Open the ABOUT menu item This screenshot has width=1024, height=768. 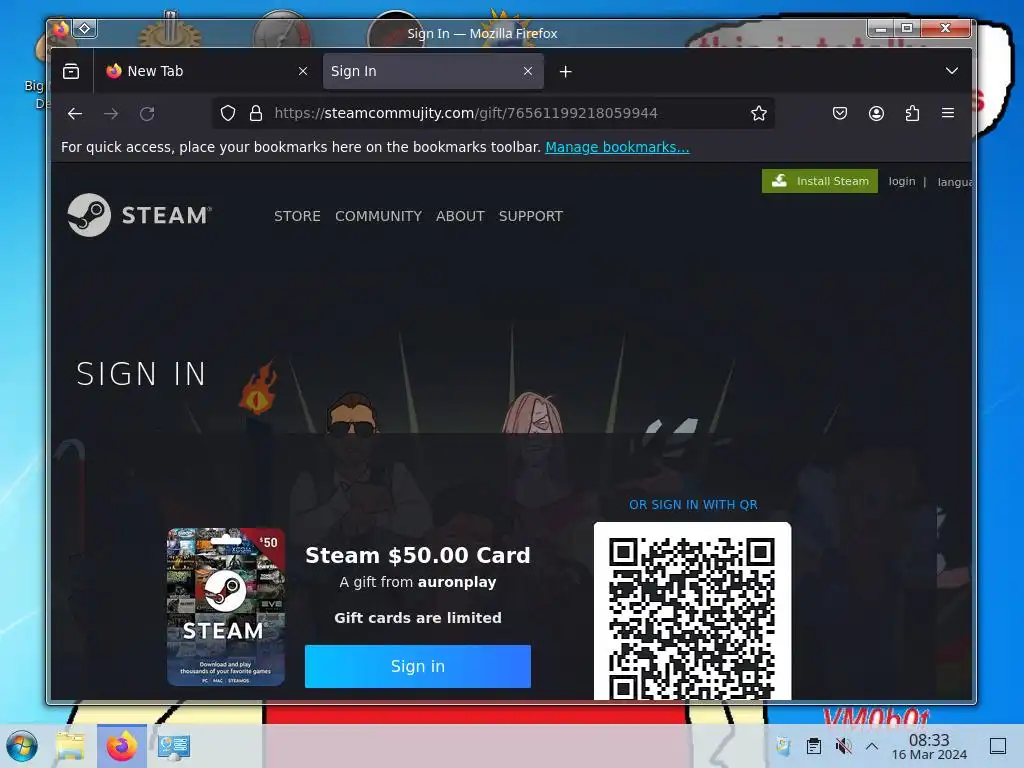click(460, 216)
